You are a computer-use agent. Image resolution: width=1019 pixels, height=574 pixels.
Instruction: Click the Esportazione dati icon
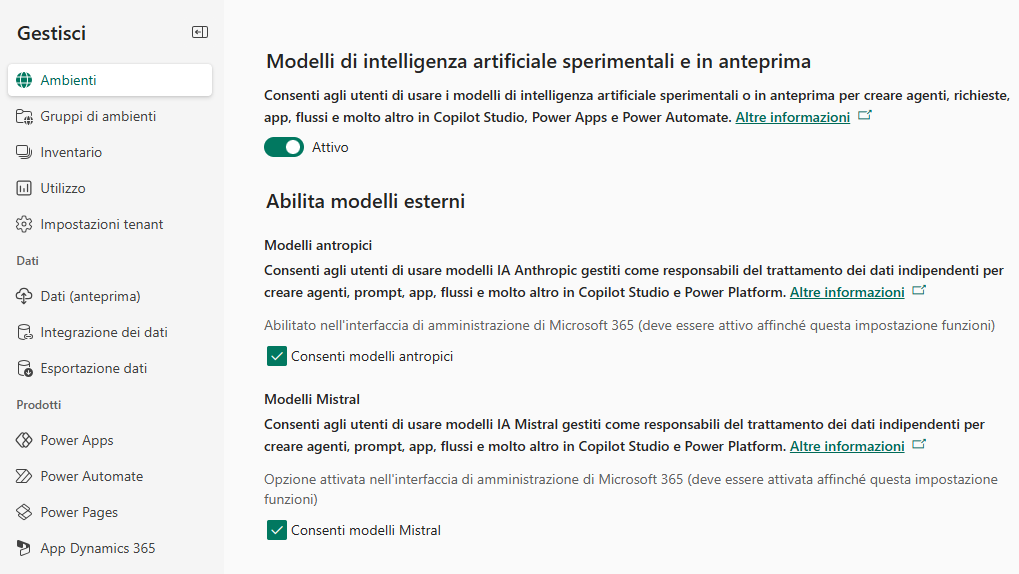click(24, 369)
